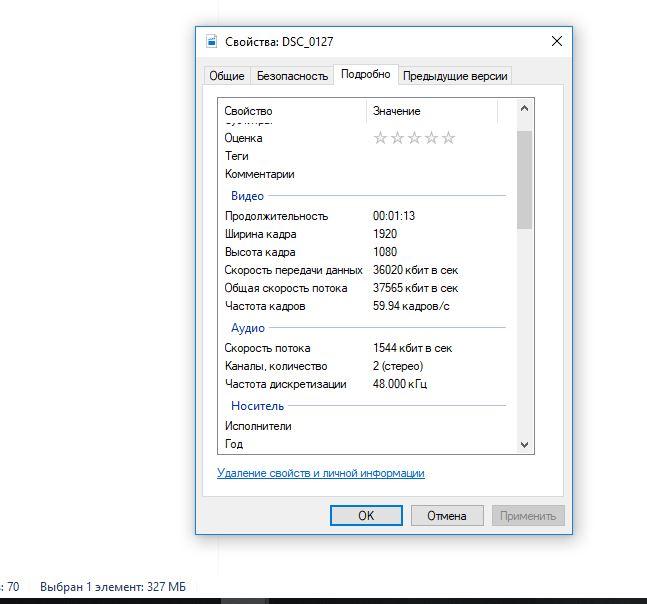This screenshot has height=604, width=647.
Task: Click the 1080 height value
Action: pos(385,252)
